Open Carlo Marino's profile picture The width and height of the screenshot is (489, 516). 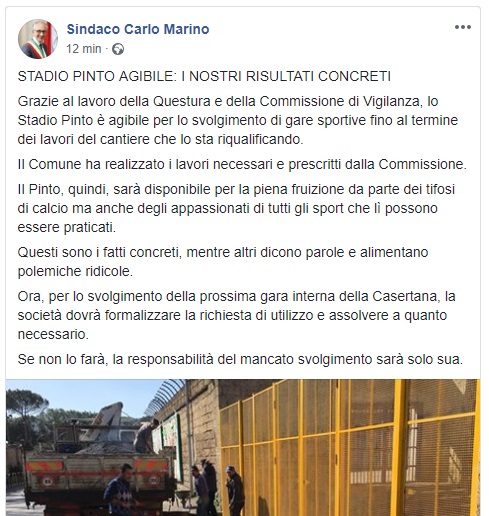[x=38, y=39]
